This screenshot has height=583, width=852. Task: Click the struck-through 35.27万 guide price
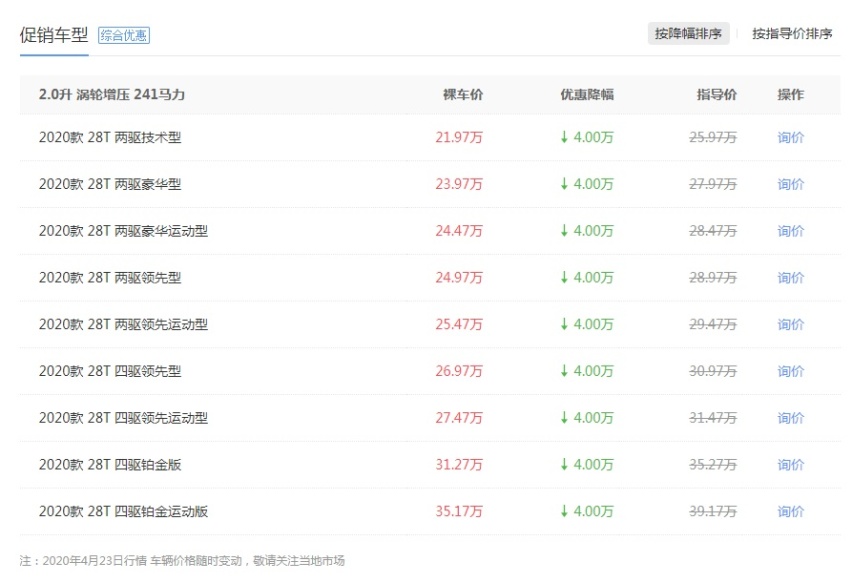coord(713,465)
